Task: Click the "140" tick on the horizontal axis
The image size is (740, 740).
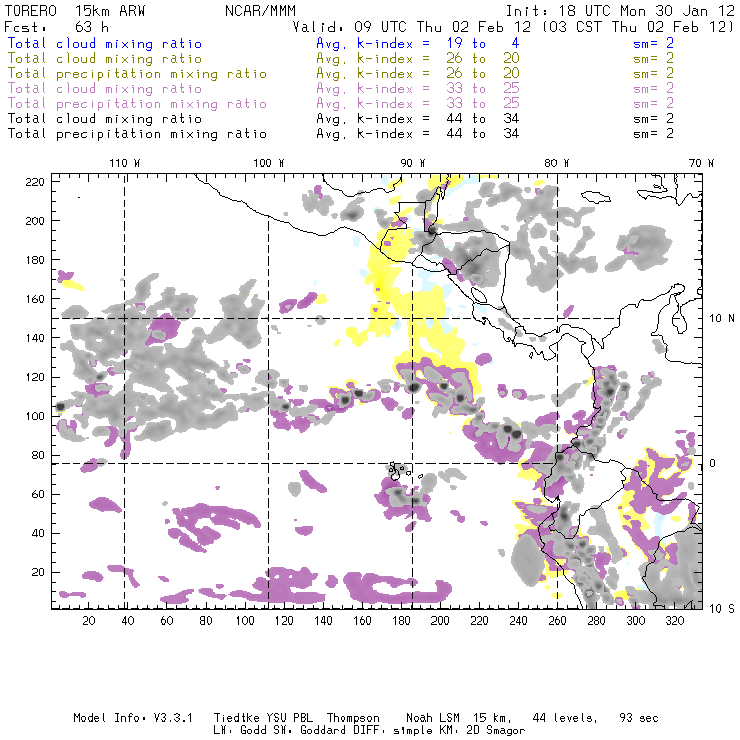Action: click(x=323, y=621)
